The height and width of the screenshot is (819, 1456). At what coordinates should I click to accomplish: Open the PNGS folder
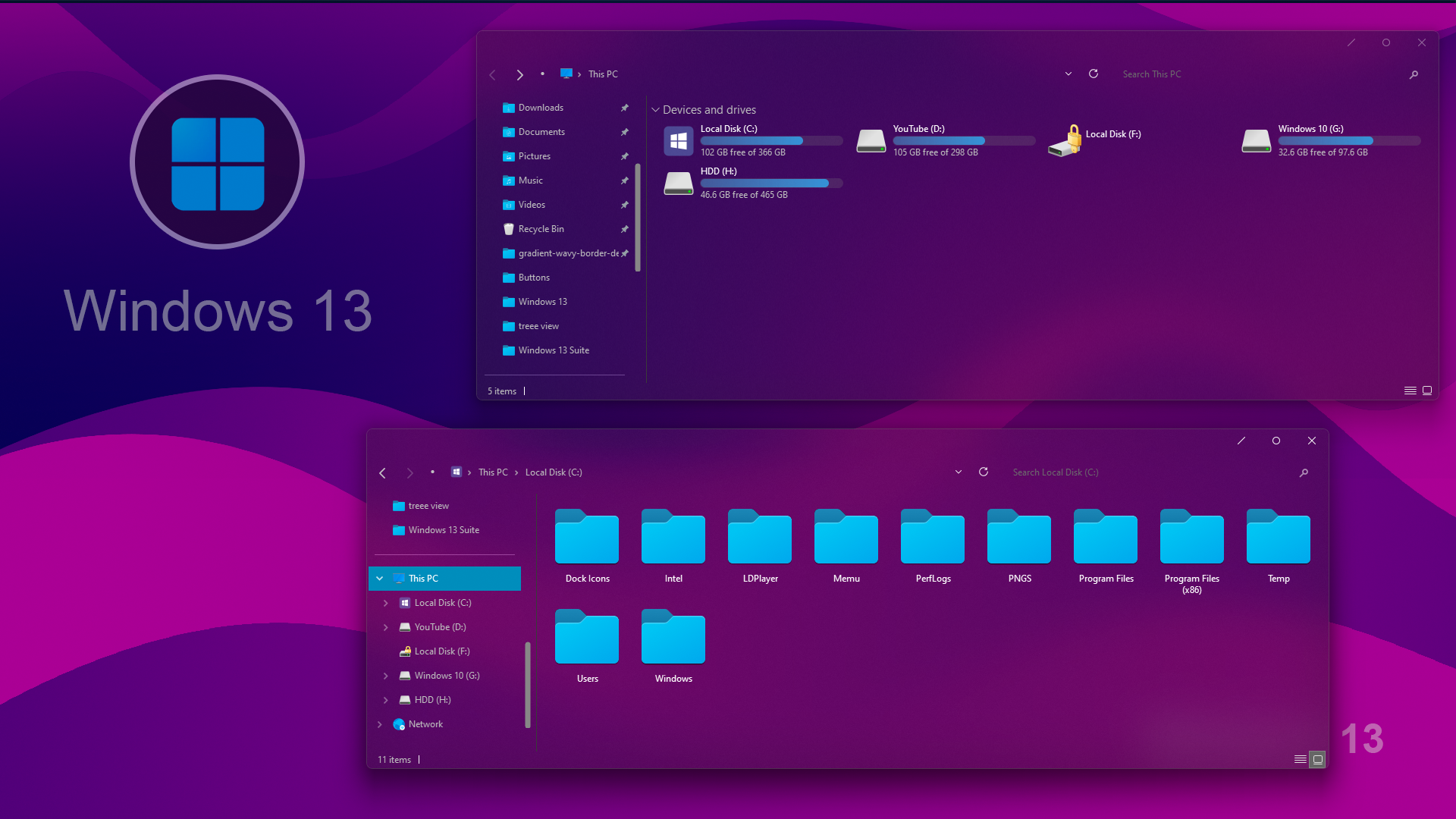(1019, 546)
